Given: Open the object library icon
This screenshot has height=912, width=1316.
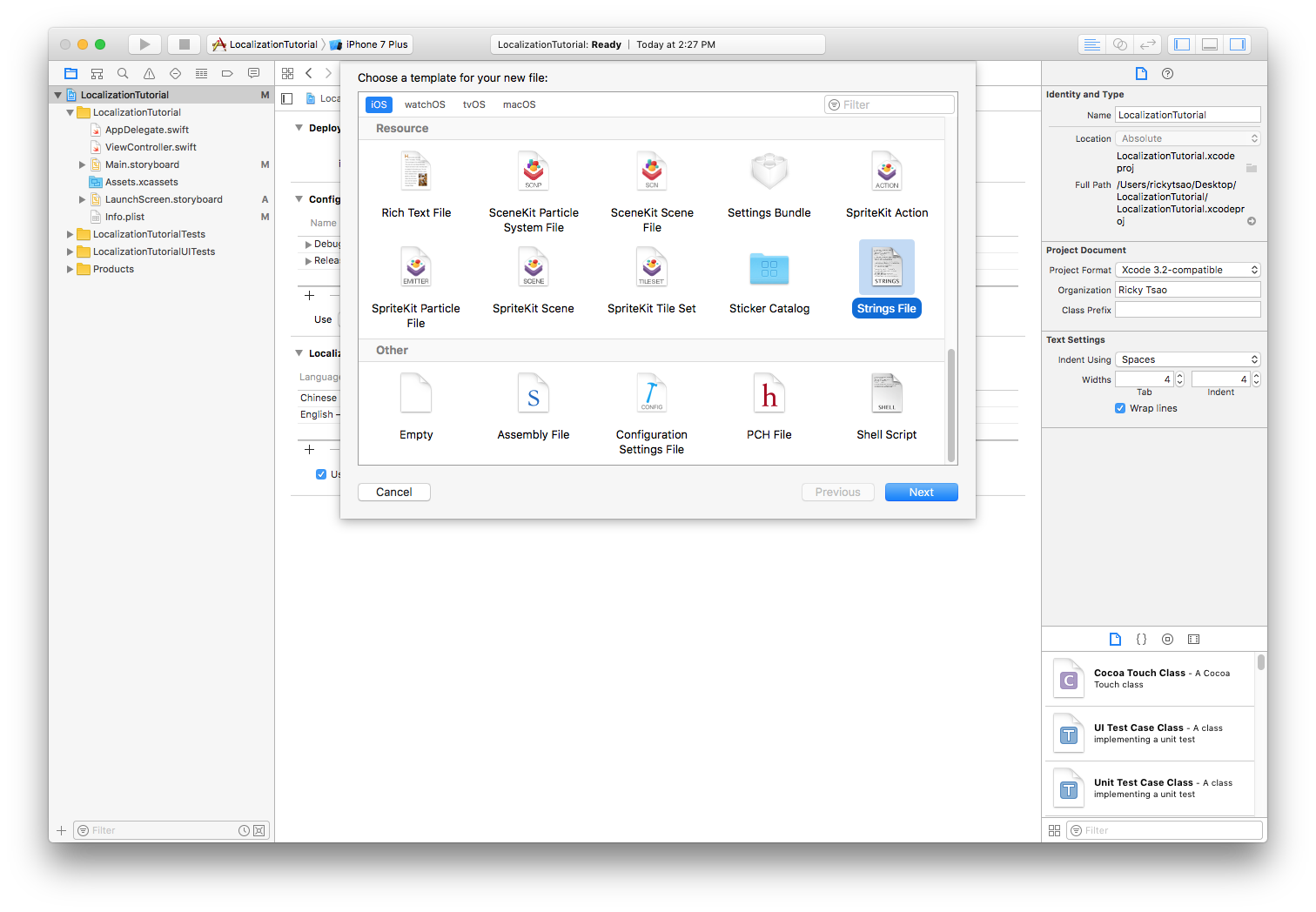Looking at the screenshot, I should tap(1168, 640).
